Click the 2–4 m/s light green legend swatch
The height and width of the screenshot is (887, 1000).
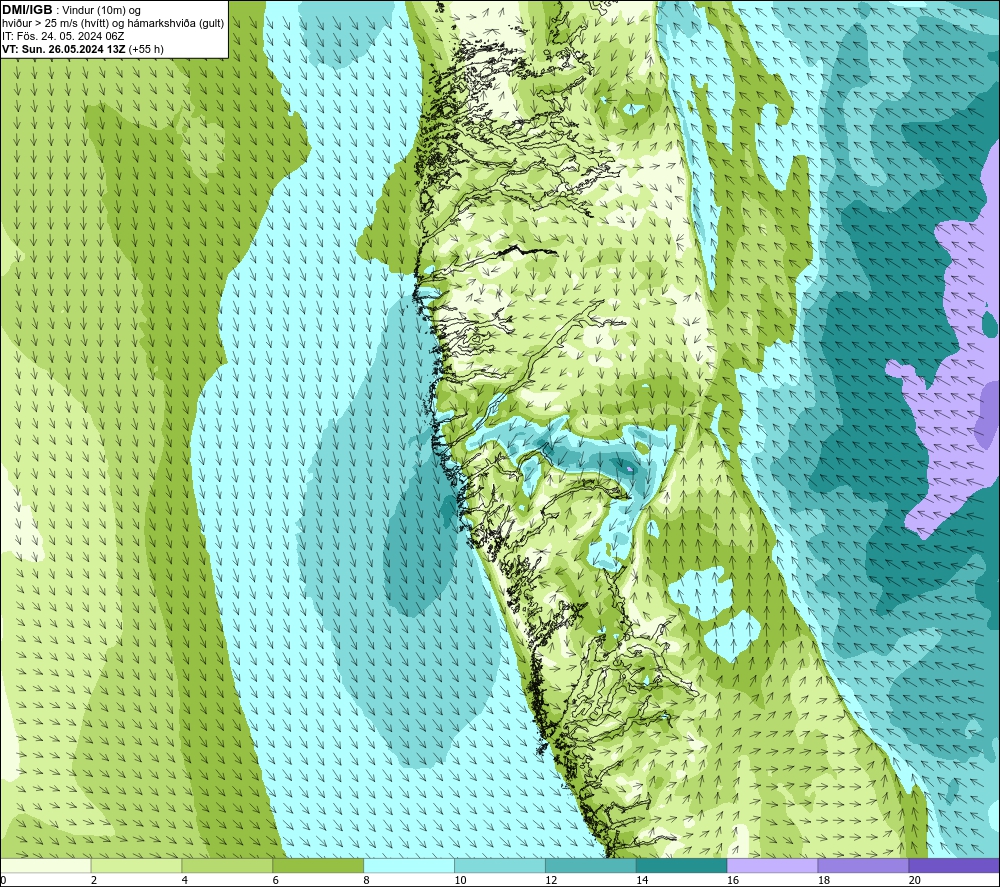point(136,865)
